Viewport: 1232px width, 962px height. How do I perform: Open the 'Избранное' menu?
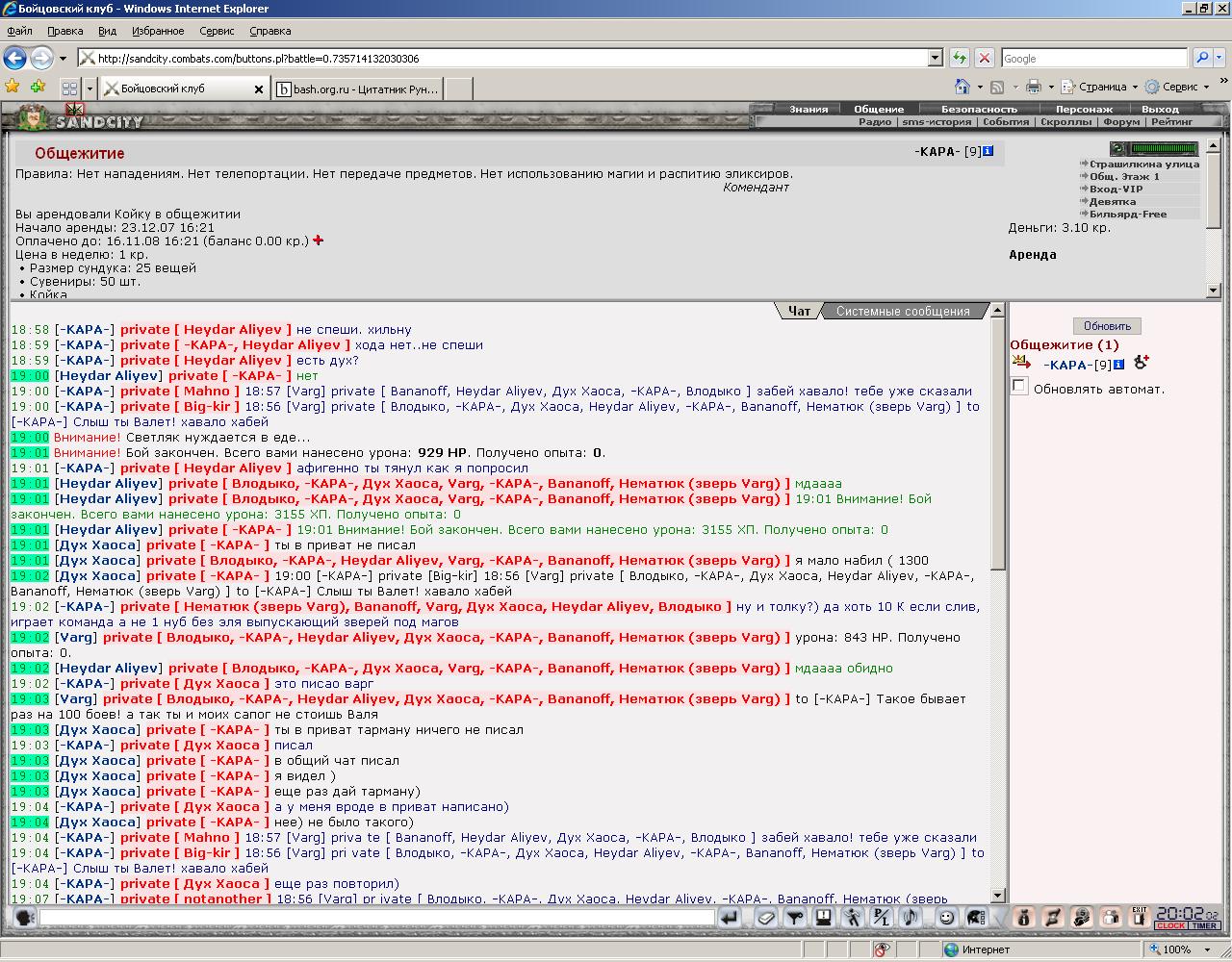pyautogui.click(x=158, y=31)
